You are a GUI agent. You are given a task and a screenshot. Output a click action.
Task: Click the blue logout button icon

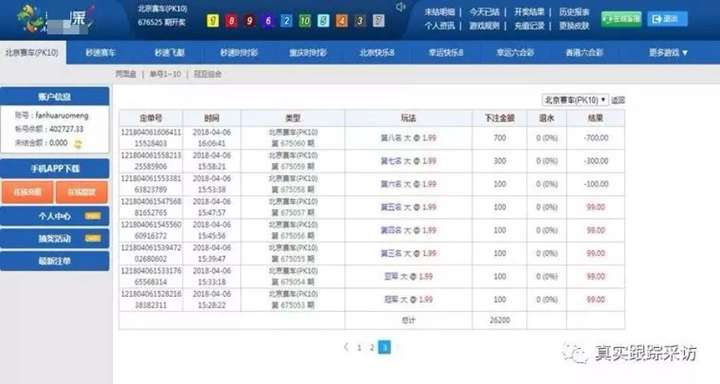pos(667,19)
